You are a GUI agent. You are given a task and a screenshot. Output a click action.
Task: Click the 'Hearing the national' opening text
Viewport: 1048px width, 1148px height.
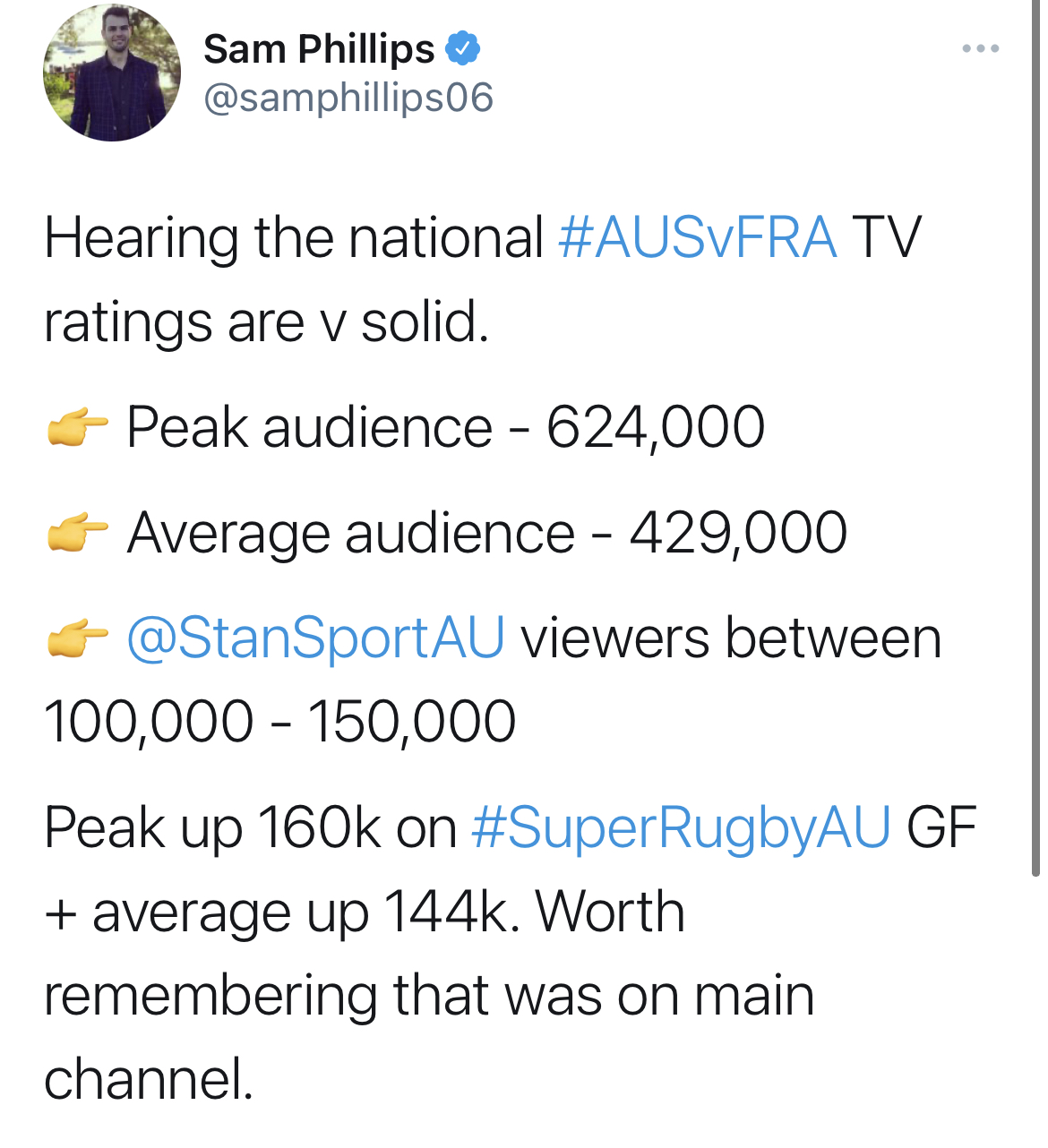tap(294, 238)
